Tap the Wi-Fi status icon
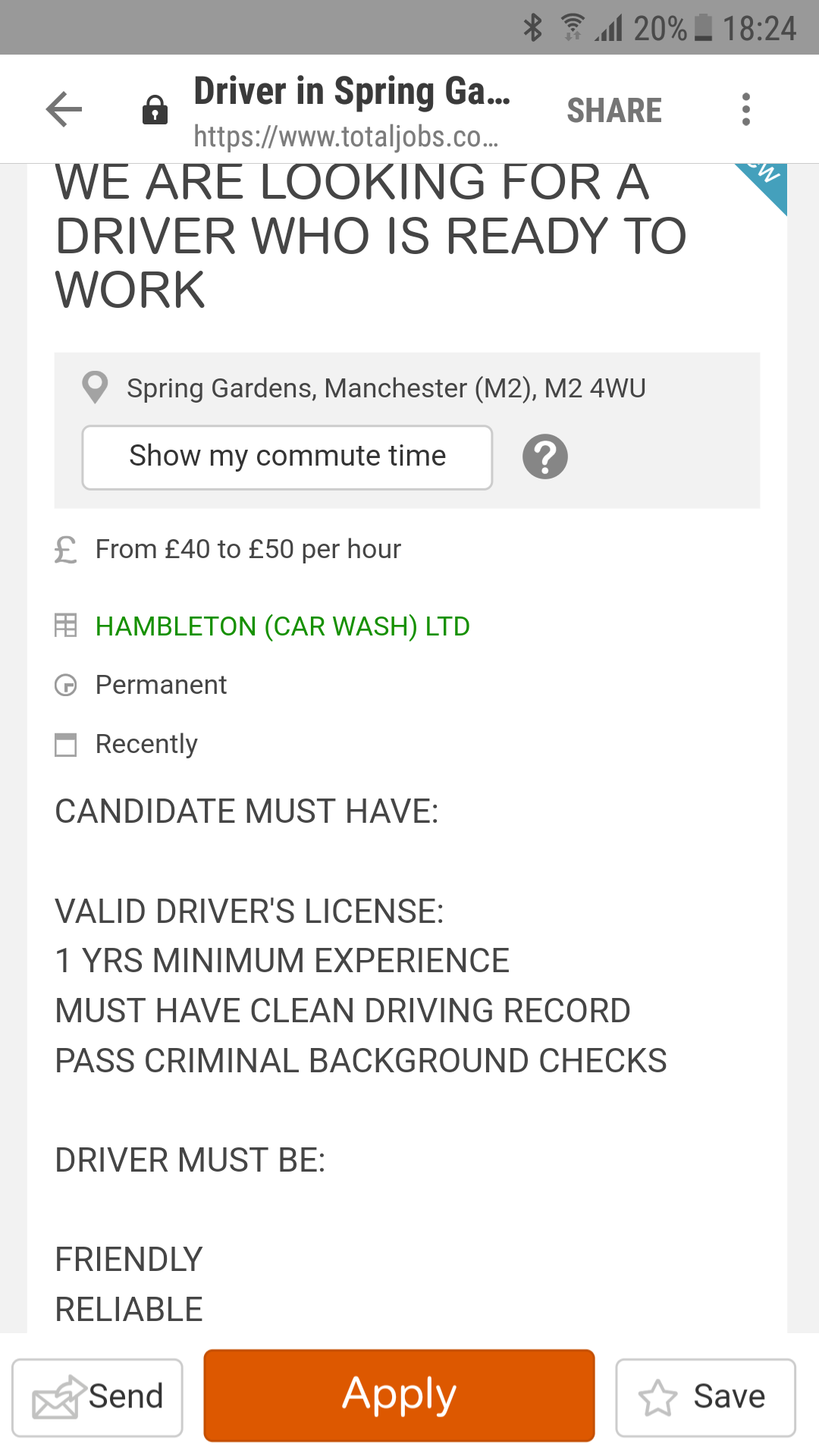 [573, 28]
